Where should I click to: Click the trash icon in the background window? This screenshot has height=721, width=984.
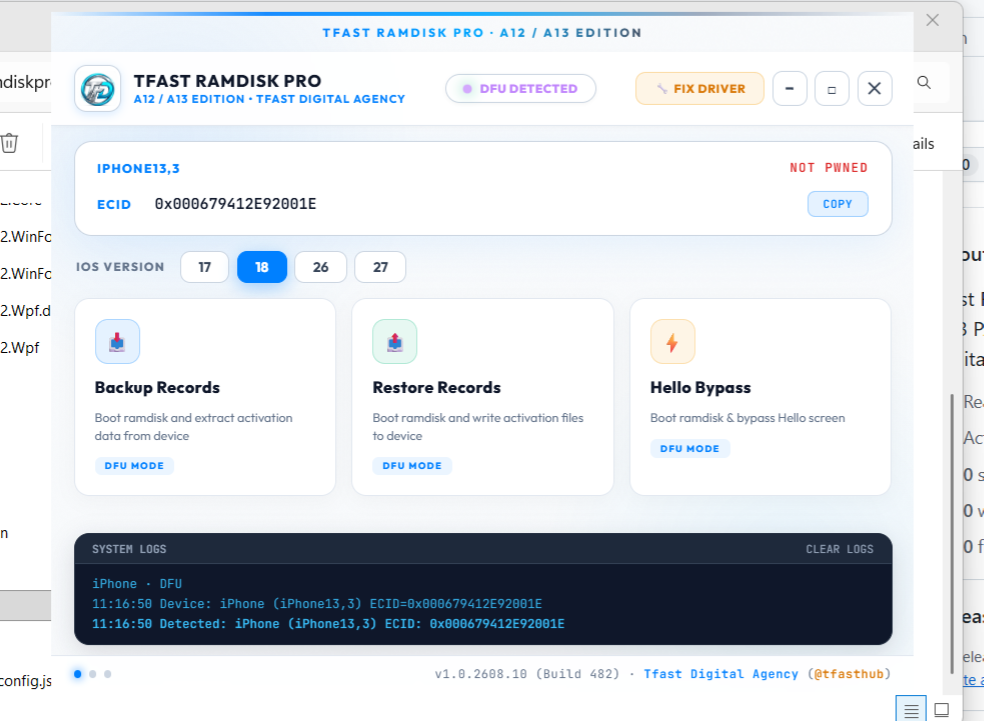tap(9, 143)
